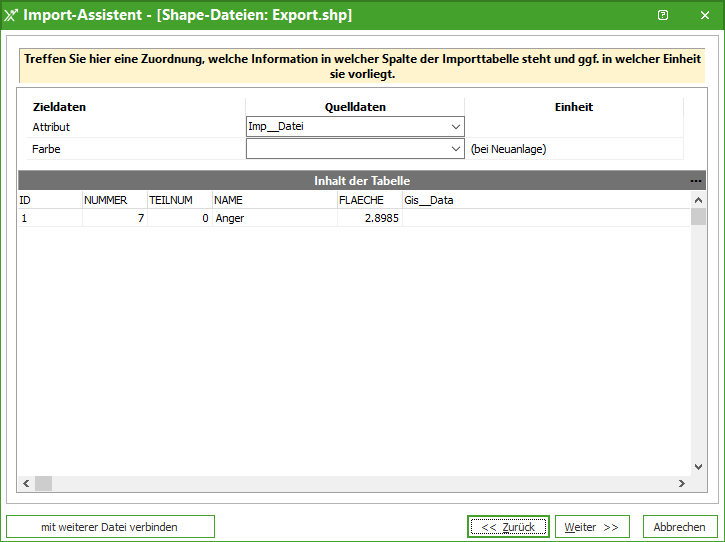
Task: Click the help icon in title bar
Action: click(x=663, y=15)
